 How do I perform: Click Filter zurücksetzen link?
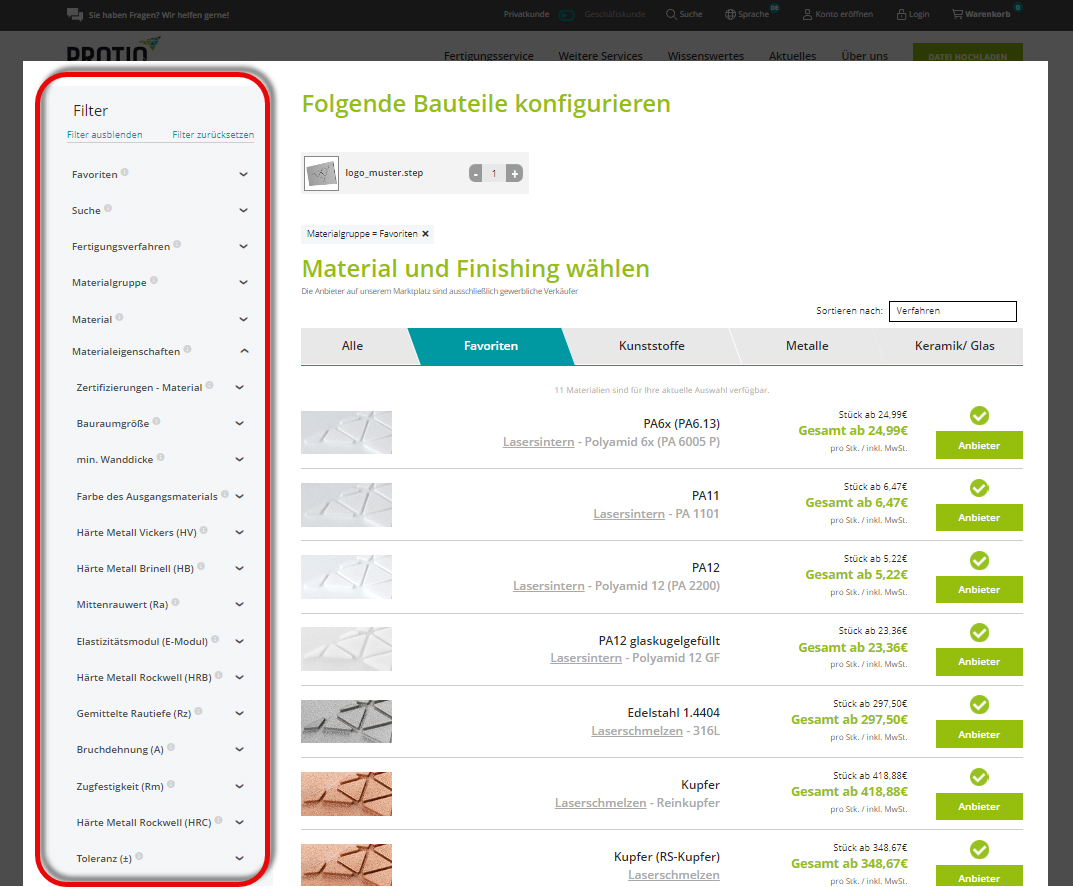213,134
